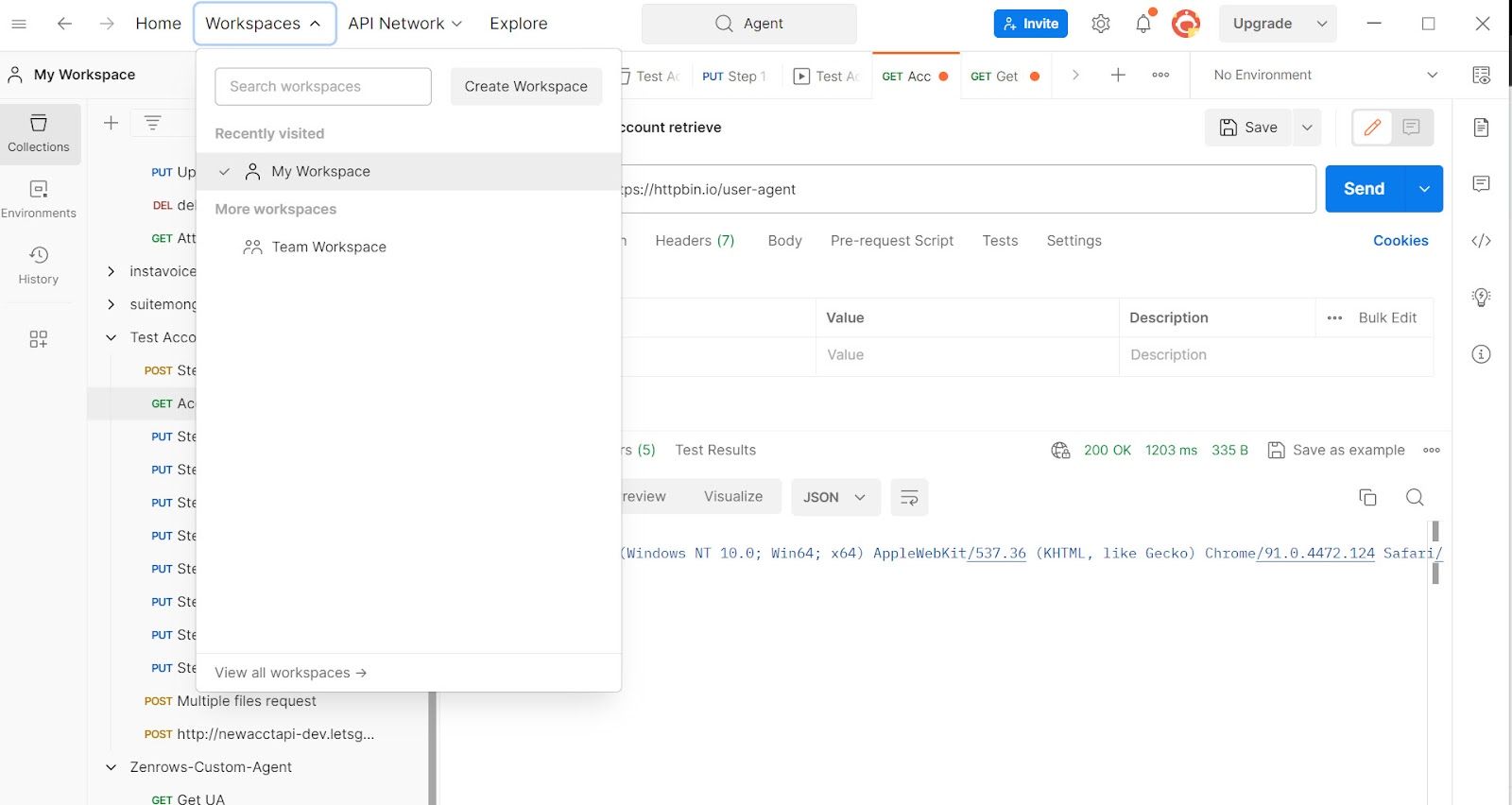Open Workspaces dropdown

265,24
